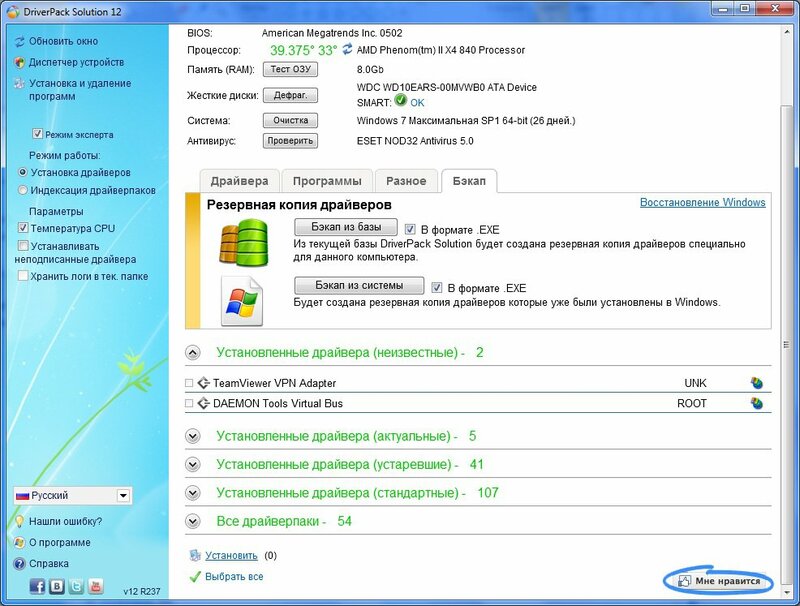800x606 pixels.
Task: Click web search globe icon for TeamViewer row
Action: 757,383
